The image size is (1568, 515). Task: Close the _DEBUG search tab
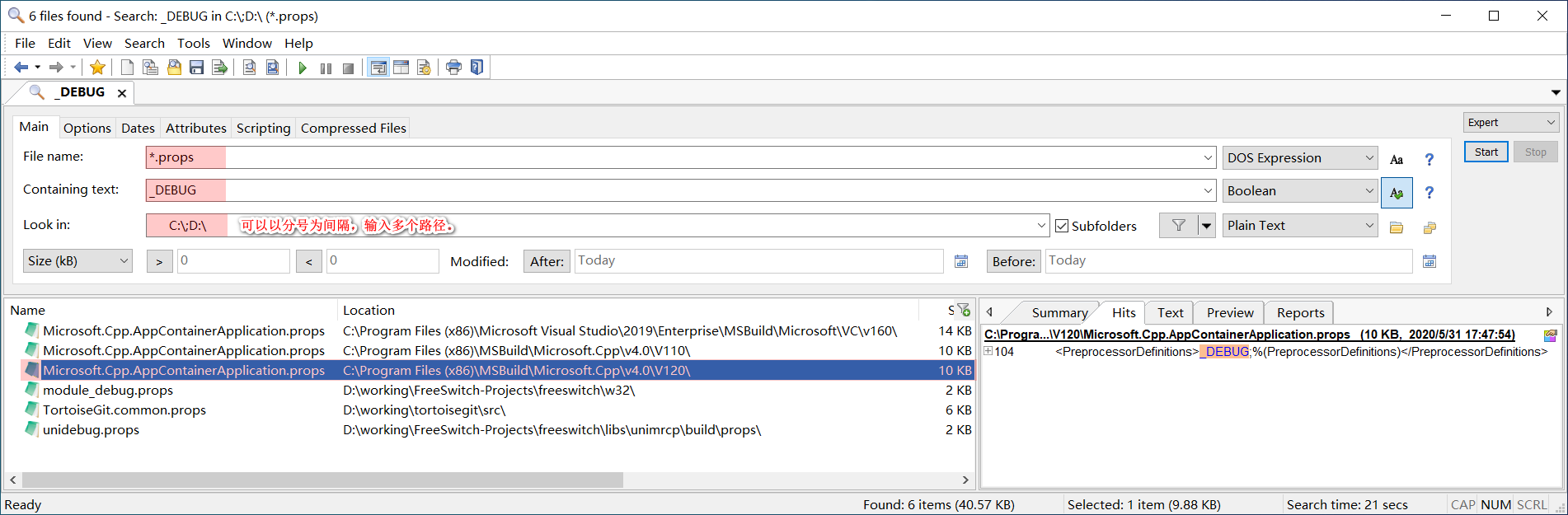pyautogui.click(x=122, y=93)
